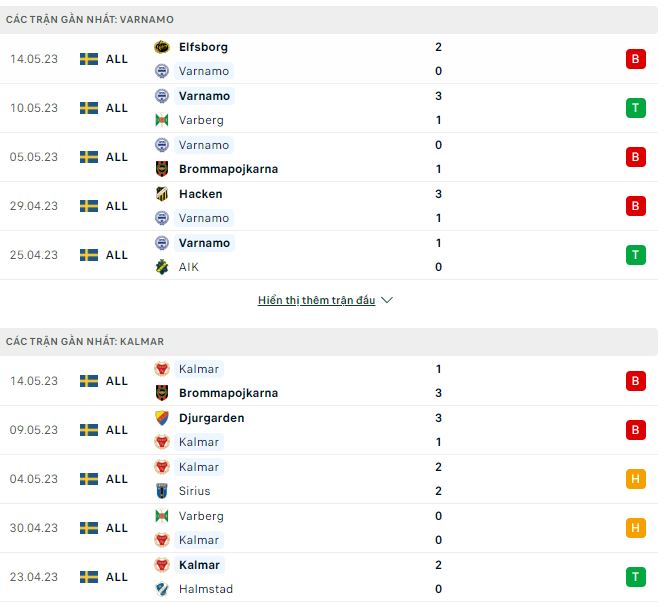
Task: Click red B badge for Elfsborg match
Action: [635, 59]
